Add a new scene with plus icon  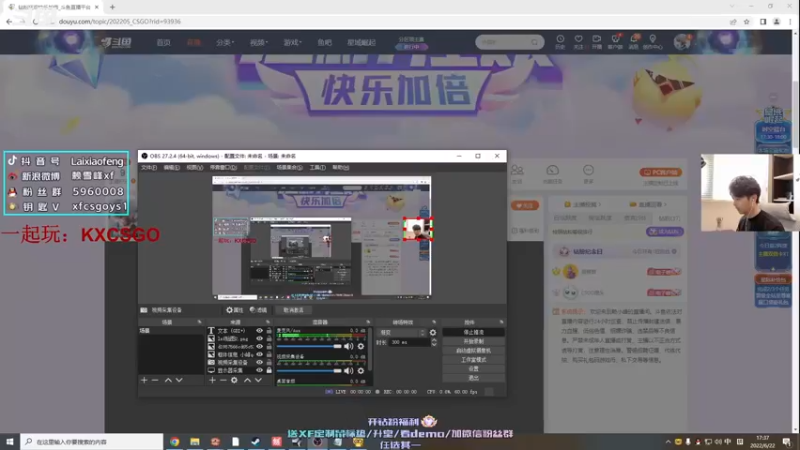pos(144,380)
